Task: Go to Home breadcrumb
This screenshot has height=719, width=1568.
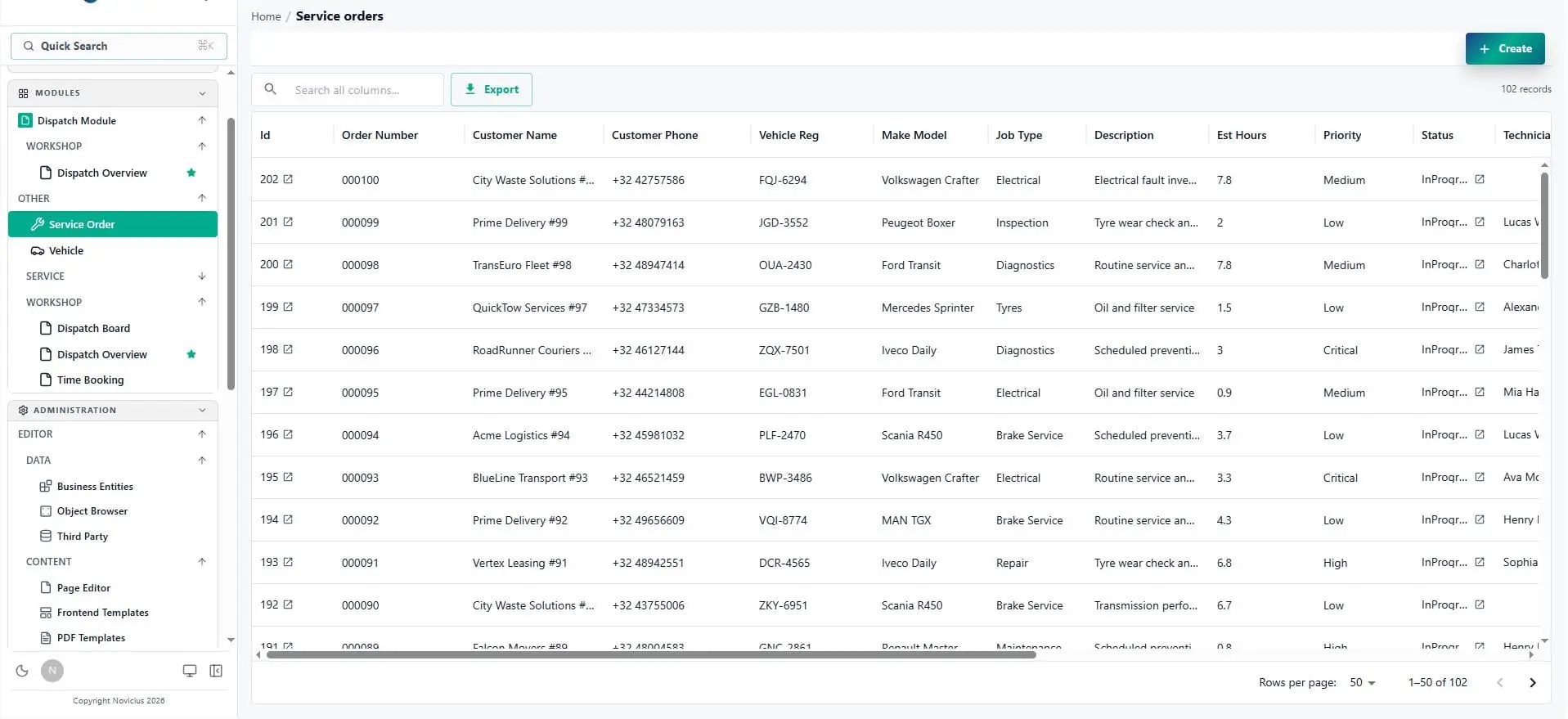Action: click(266, 16)
